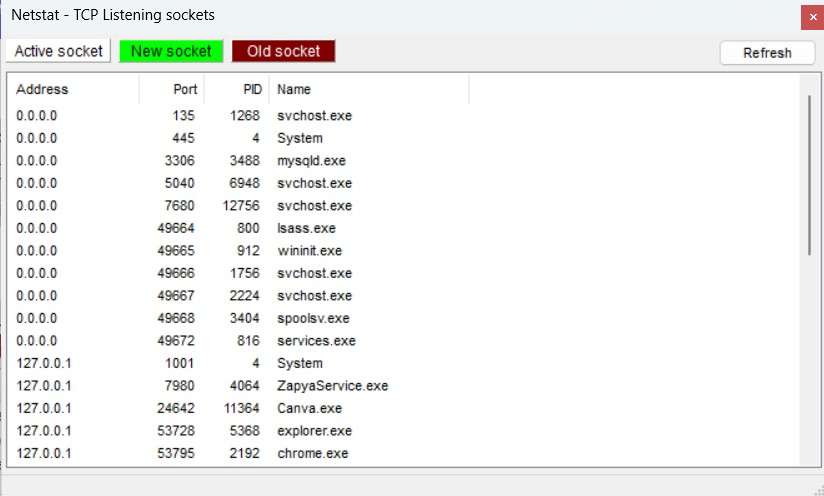Click PID 4064 cell

pos(244,386)
